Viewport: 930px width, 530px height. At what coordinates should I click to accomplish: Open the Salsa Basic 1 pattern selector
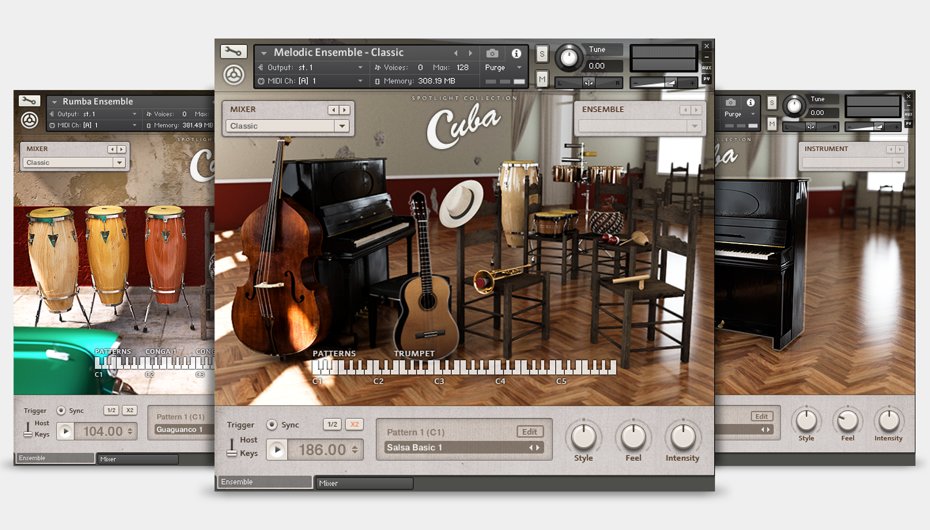tap(464, 448)
